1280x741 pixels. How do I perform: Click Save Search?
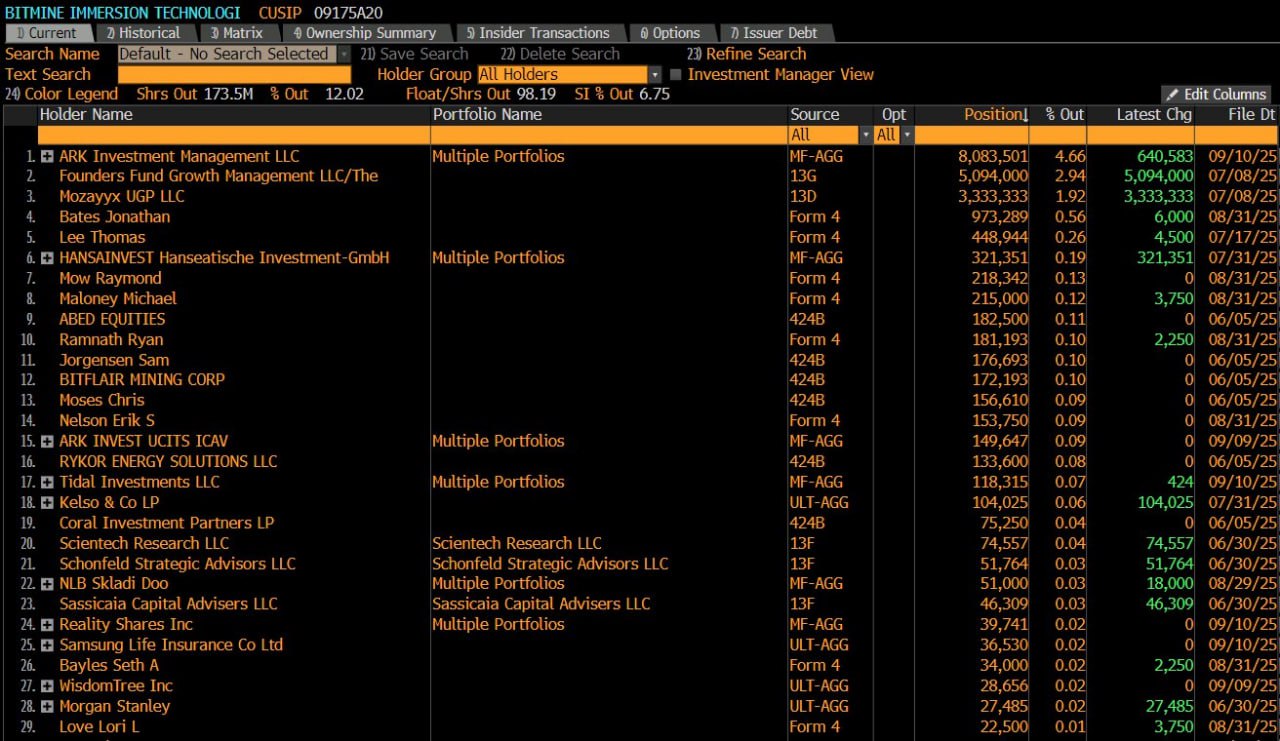coord(415,54)
